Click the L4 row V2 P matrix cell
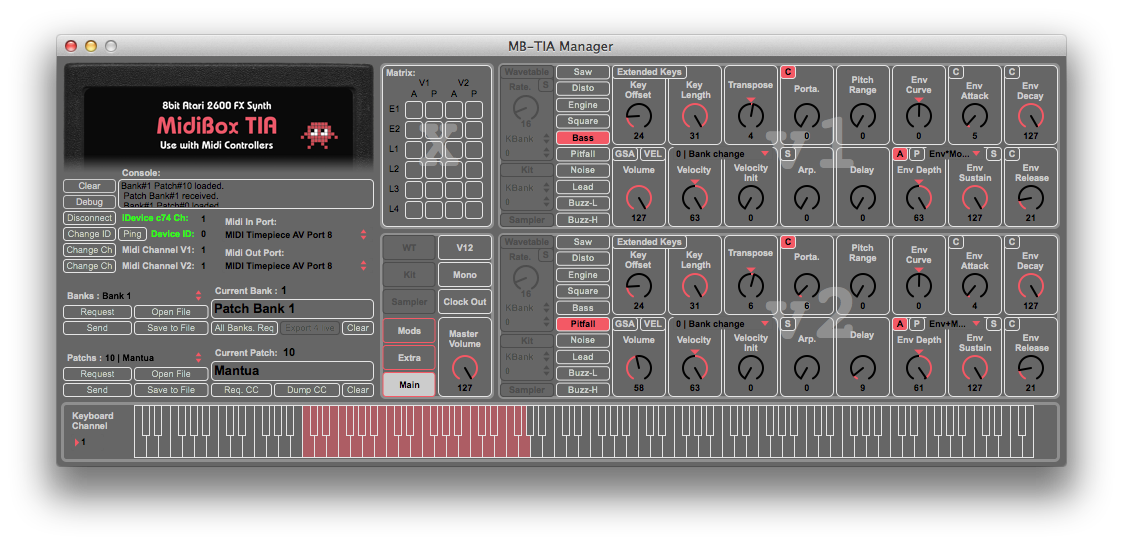Image resolution: width=1123 pixels, height=545 pixels. click(x=473, y=210)
